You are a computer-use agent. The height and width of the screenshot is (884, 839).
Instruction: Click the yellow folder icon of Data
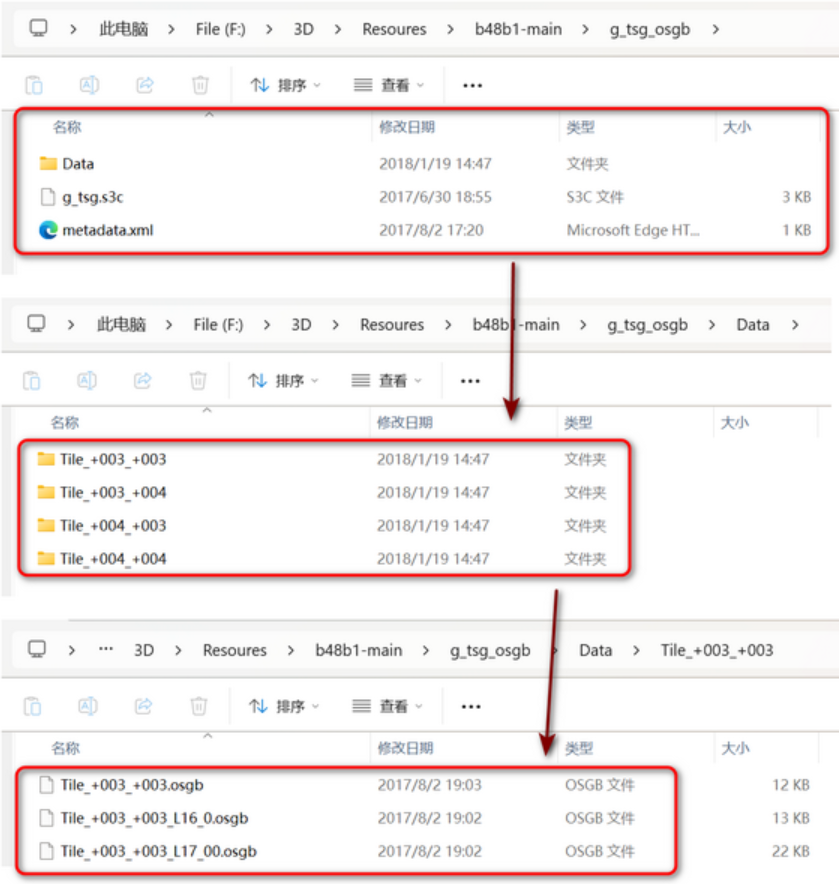point(48,163)
